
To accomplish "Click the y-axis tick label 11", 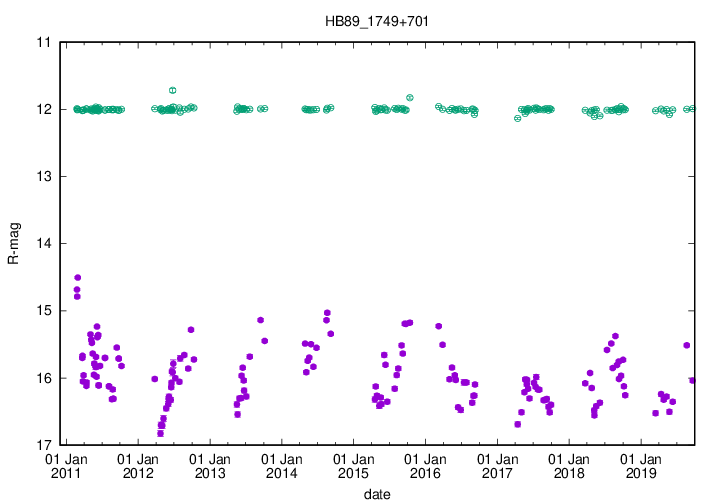I will (x=42, y=43).
